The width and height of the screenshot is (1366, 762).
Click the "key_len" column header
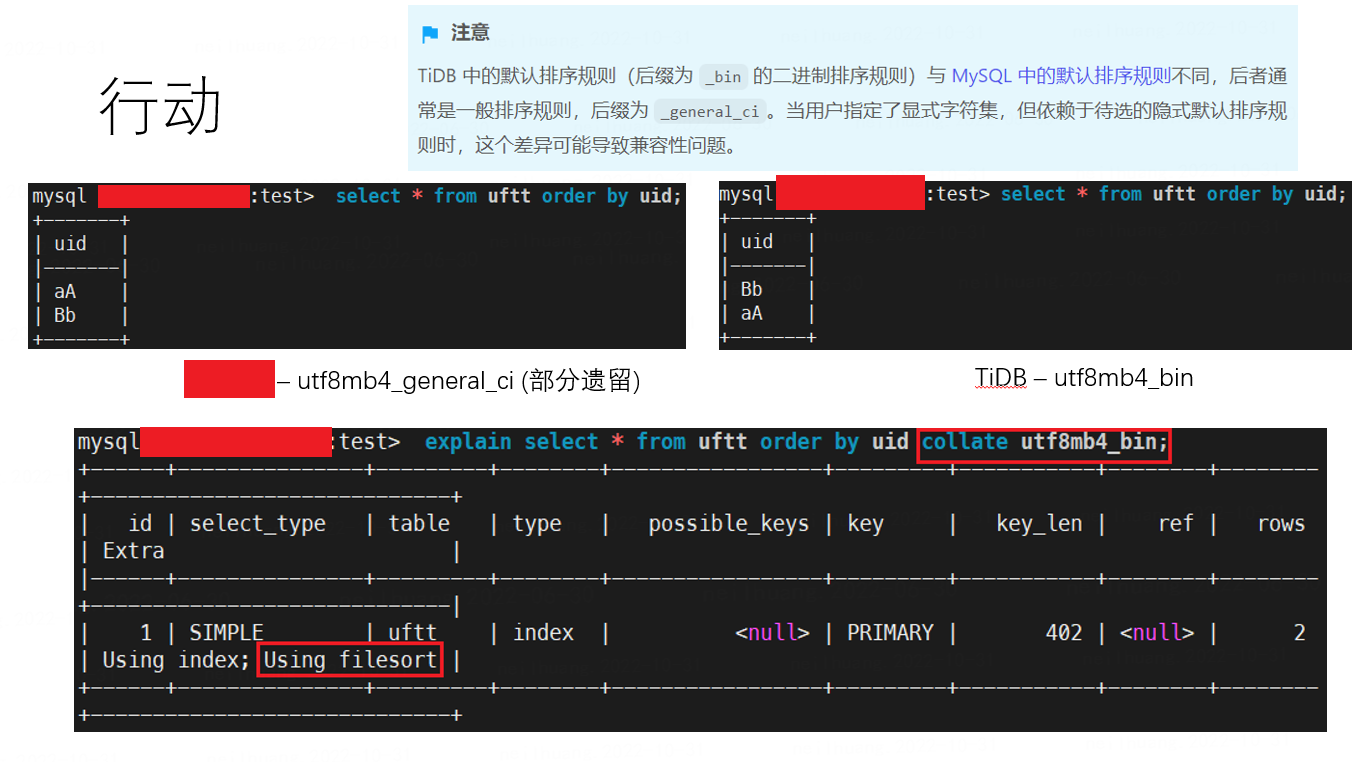pos(1039,524)
